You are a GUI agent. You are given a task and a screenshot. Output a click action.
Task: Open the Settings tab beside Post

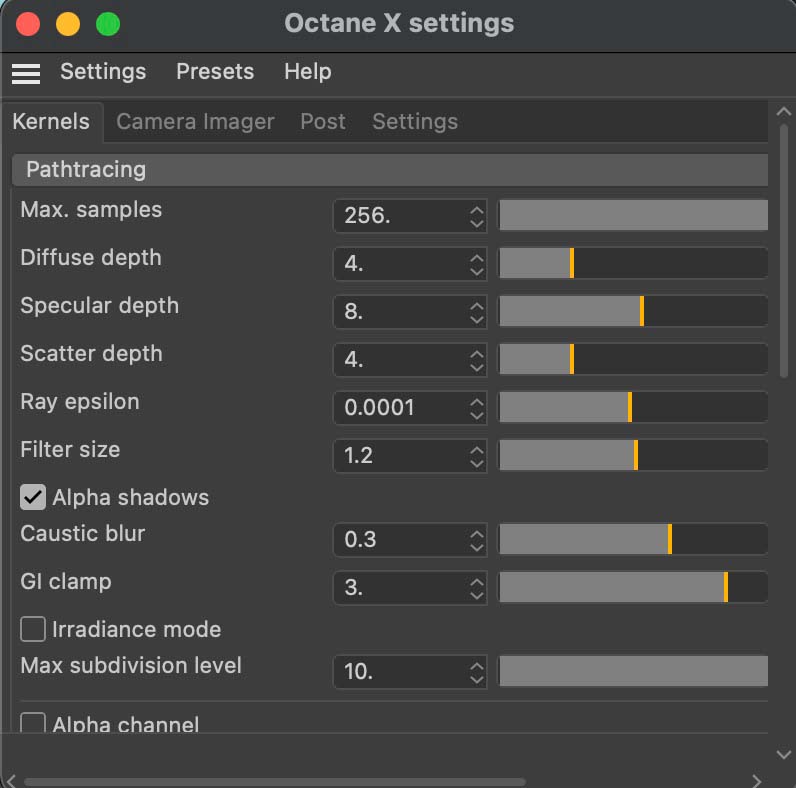click(x=415, y=122)
